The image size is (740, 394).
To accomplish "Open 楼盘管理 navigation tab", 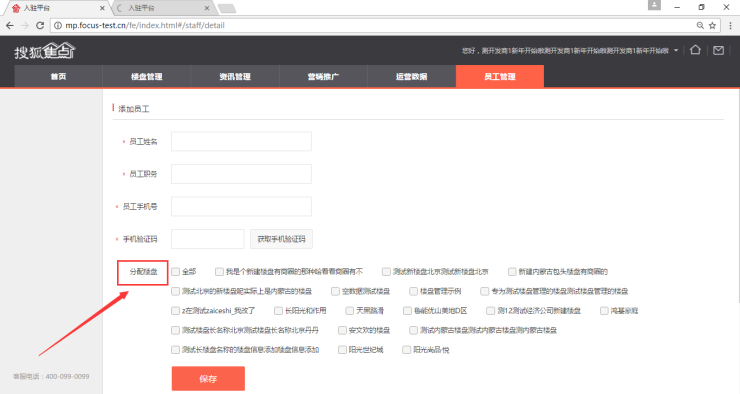I will point(147,76).
